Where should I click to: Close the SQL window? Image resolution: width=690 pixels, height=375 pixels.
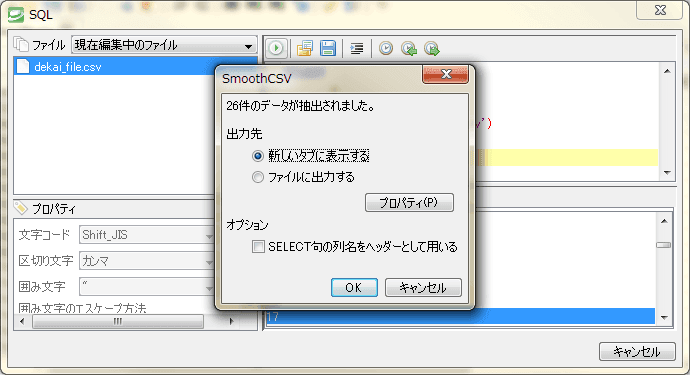click(659, 11)
